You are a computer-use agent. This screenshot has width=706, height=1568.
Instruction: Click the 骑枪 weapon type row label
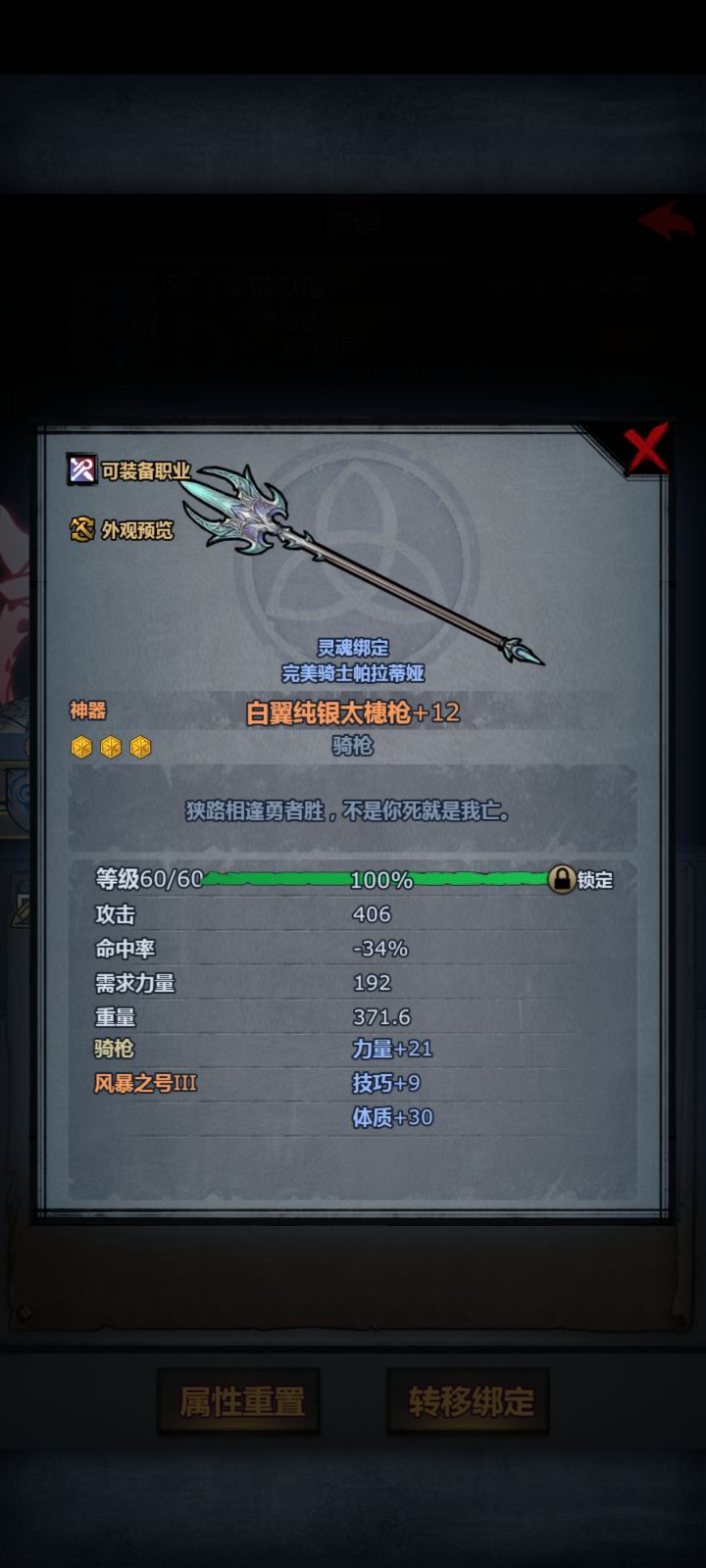(114, 1049)
